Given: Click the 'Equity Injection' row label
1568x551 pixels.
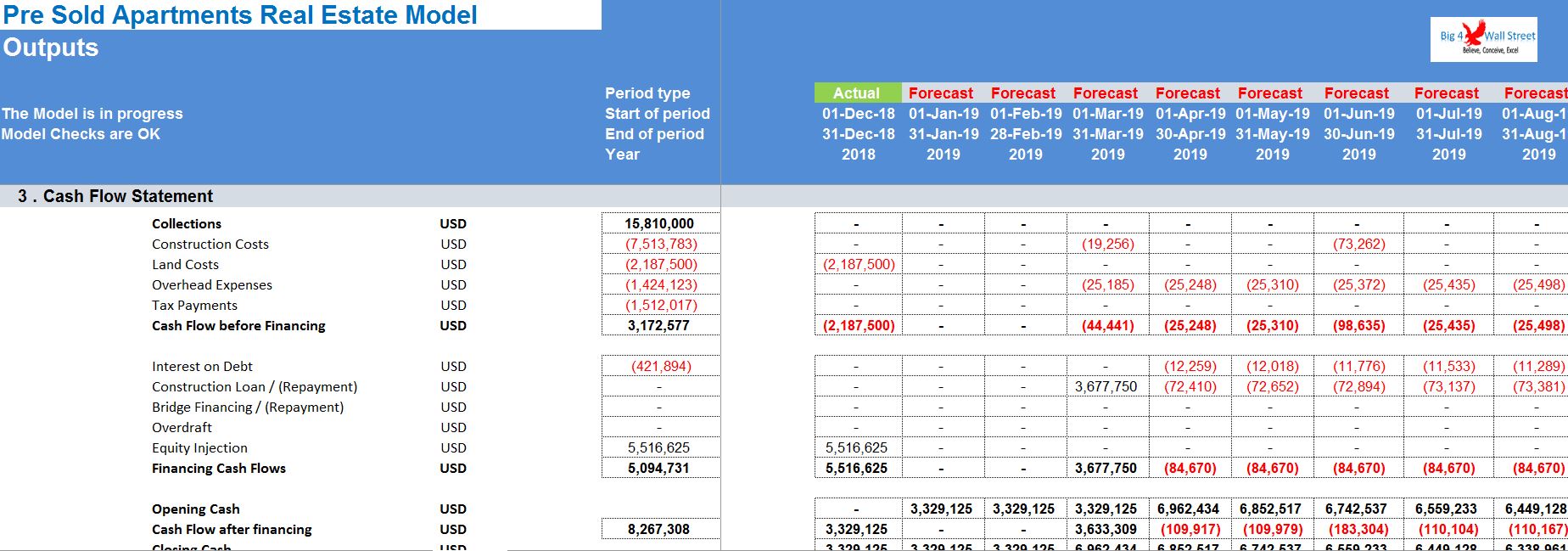Looking at the screenshot, I should click(x=199, y=447).
